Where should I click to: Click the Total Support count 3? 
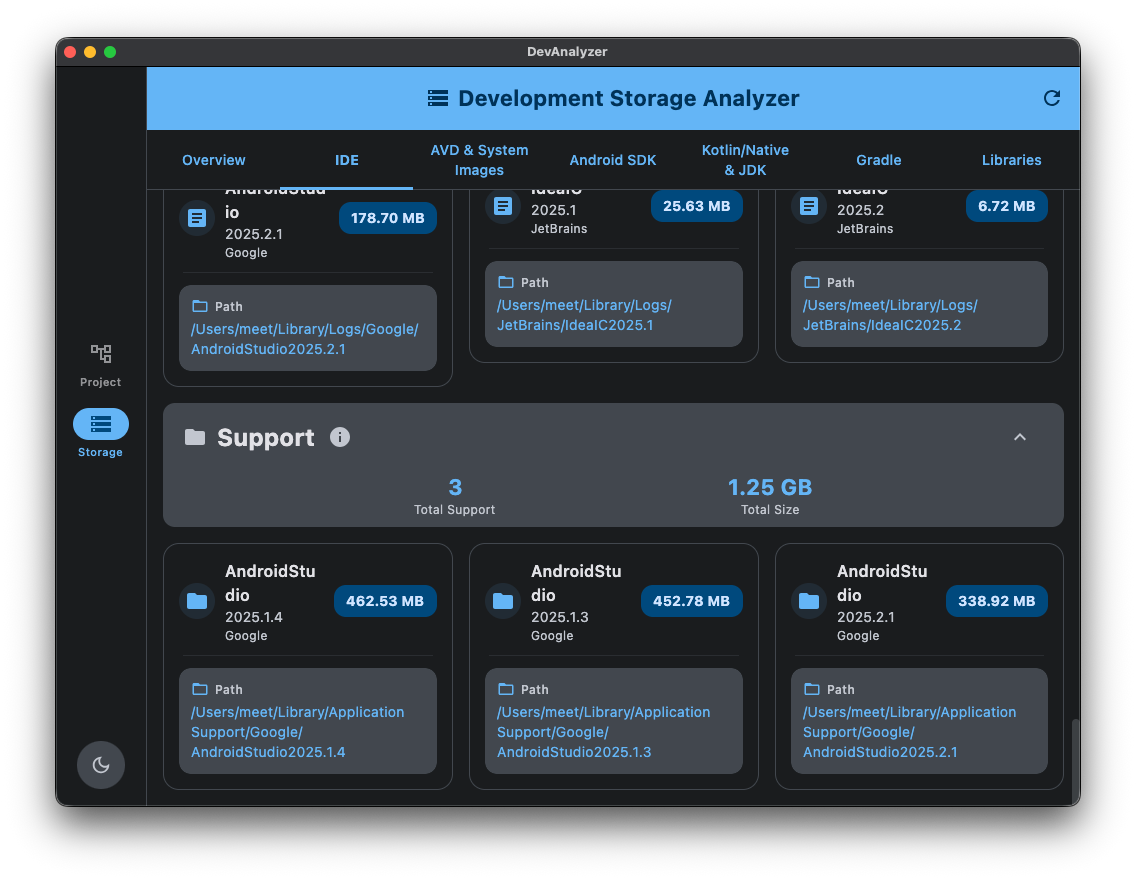pos(455,487)
